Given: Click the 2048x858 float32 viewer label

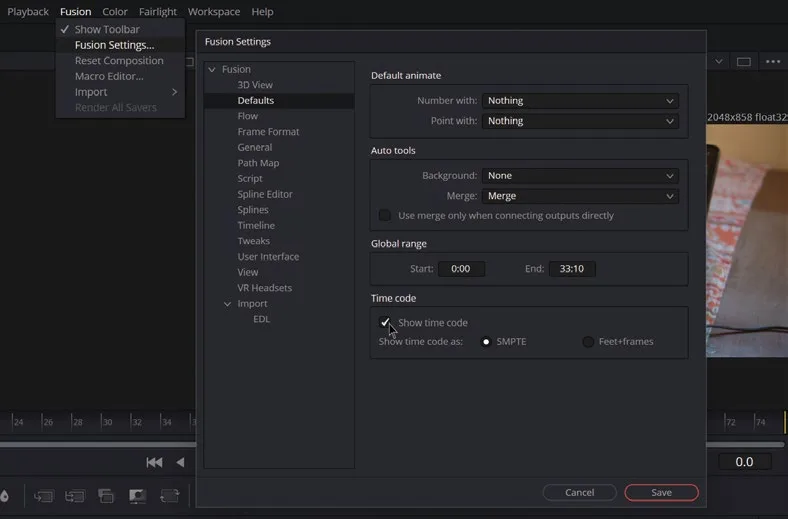Looking at the screenshot, I should coord(747,117).
